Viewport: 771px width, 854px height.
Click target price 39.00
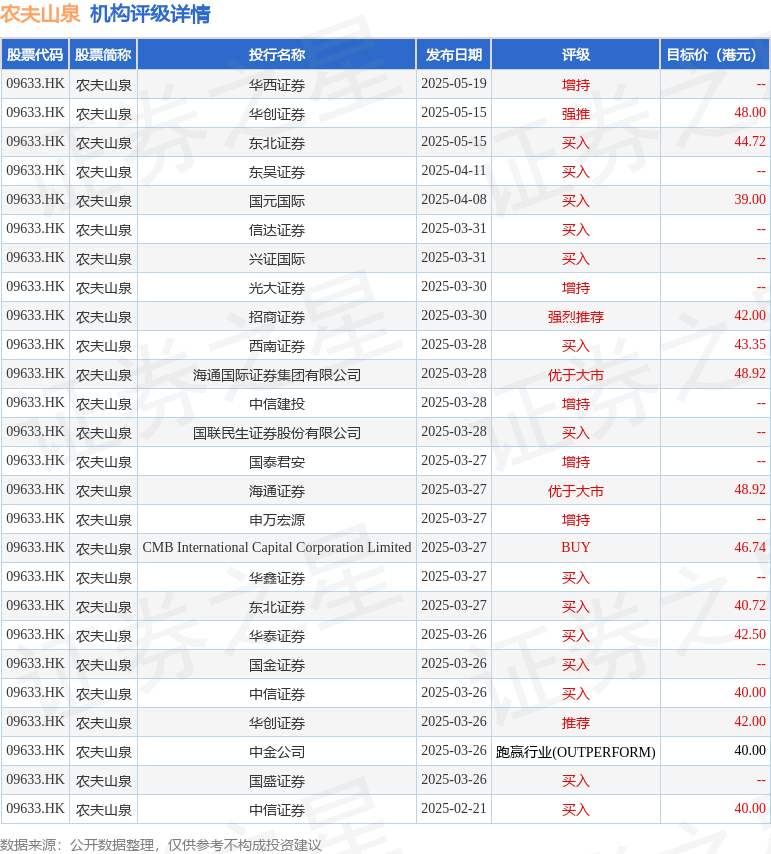(750, 199)
